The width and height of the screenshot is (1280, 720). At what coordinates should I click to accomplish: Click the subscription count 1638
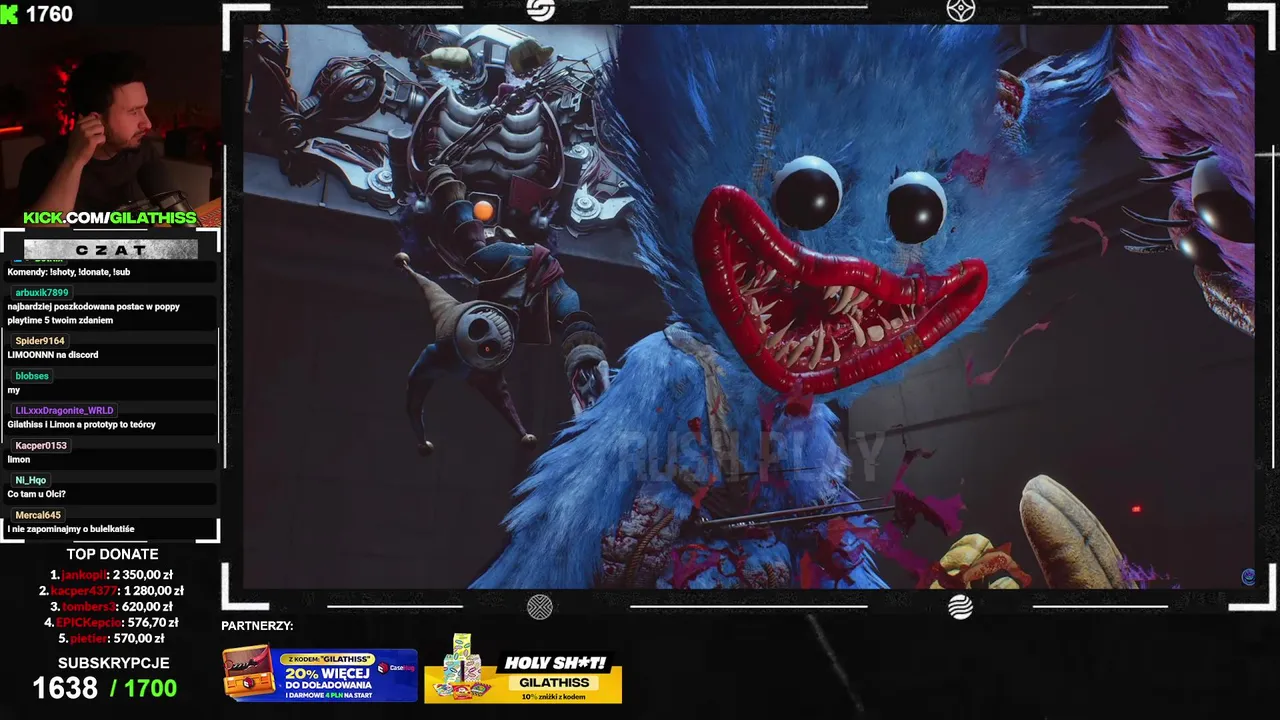[65, 688]
